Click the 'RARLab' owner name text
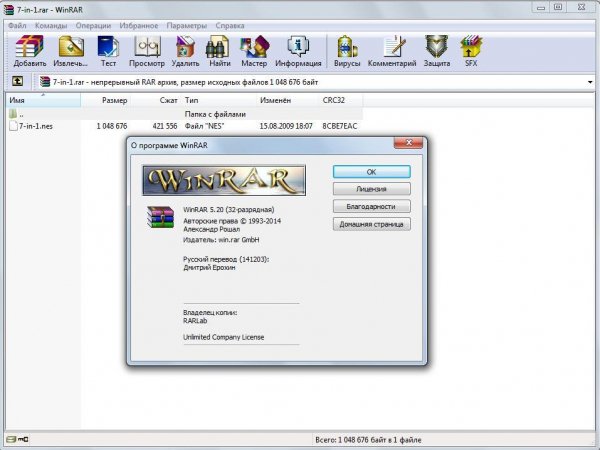The height and width of the screenshot is (450, 600). tap(195, 321)
